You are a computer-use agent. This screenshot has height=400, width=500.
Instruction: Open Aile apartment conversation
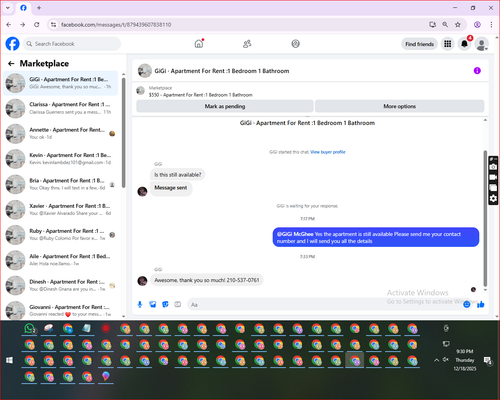(60, 260)
